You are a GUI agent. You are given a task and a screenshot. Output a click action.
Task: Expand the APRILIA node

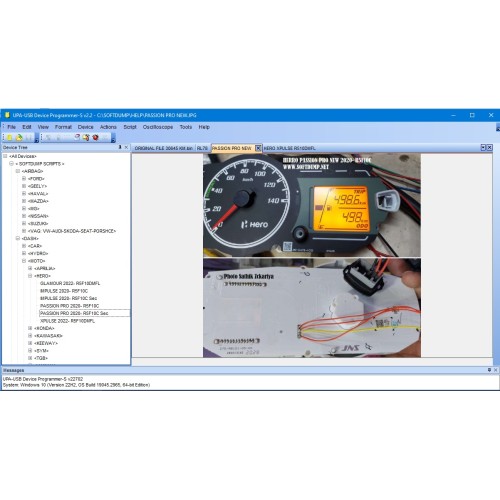pyautogui.click(x=30, y=268)
